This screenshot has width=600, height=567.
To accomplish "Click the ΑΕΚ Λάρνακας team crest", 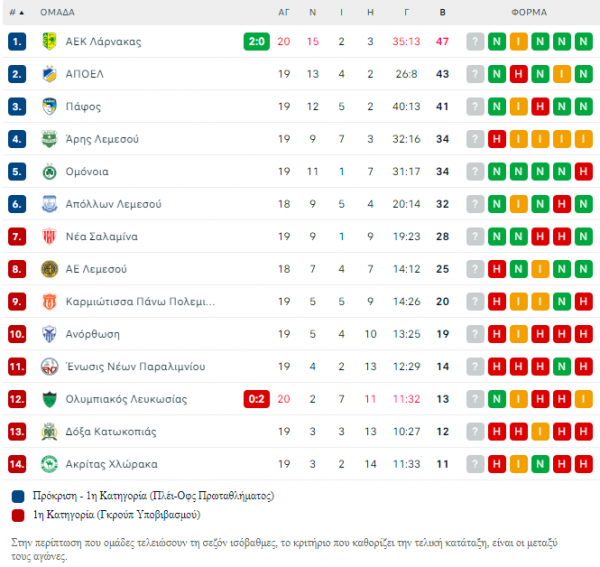I will click(x=49, y=41).
